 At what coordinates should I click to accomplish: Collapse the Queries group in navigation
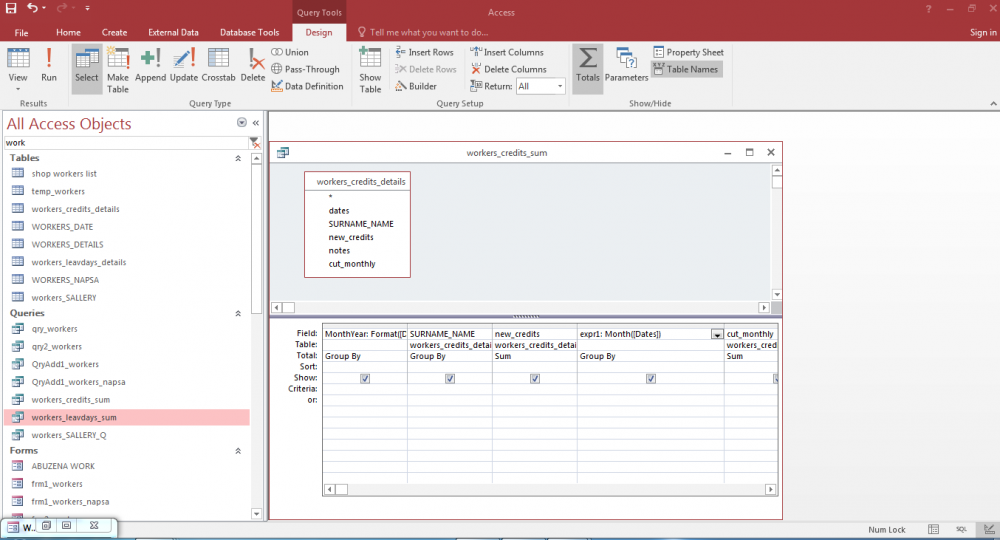click(x=238, y=313)
